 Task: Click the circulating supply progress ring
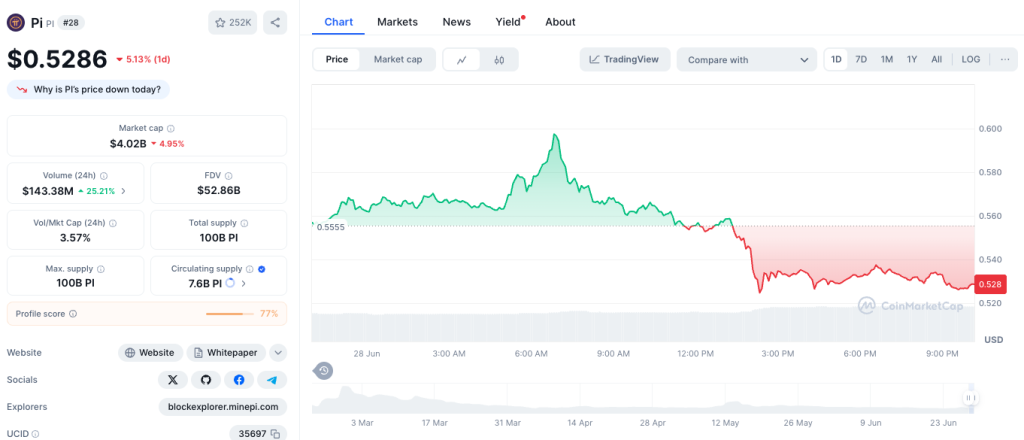point(229,283)
